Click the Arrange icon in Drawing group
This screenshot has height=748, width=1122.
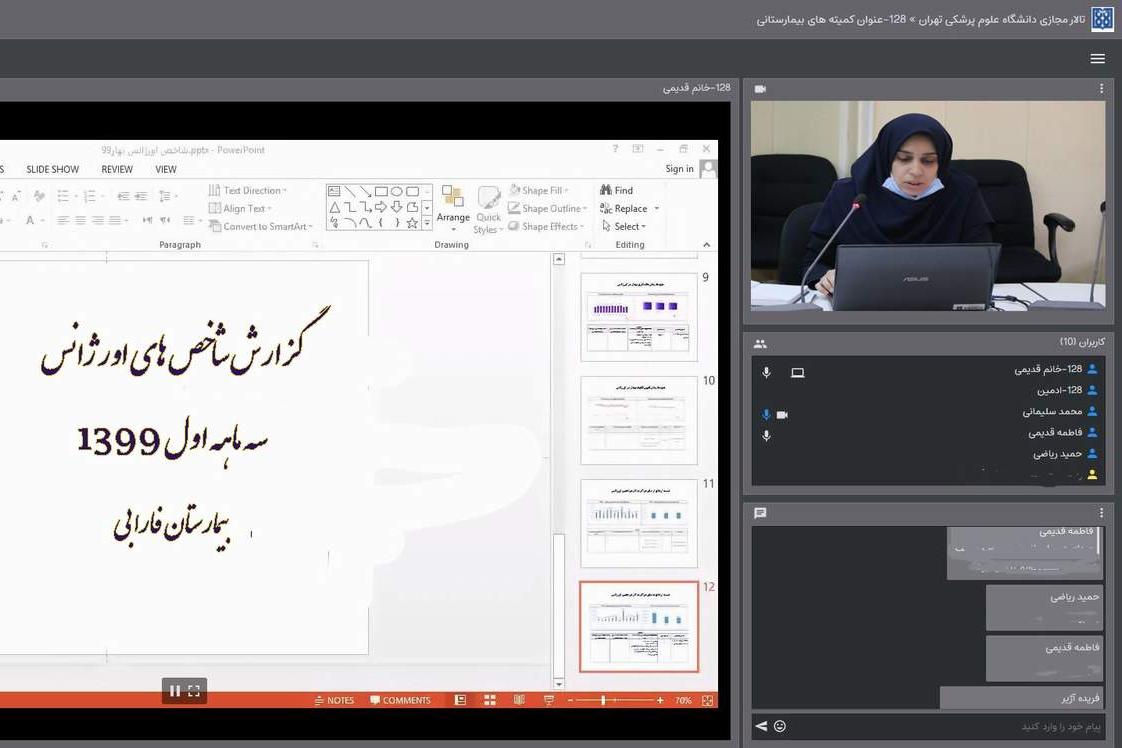pos(453,204)
